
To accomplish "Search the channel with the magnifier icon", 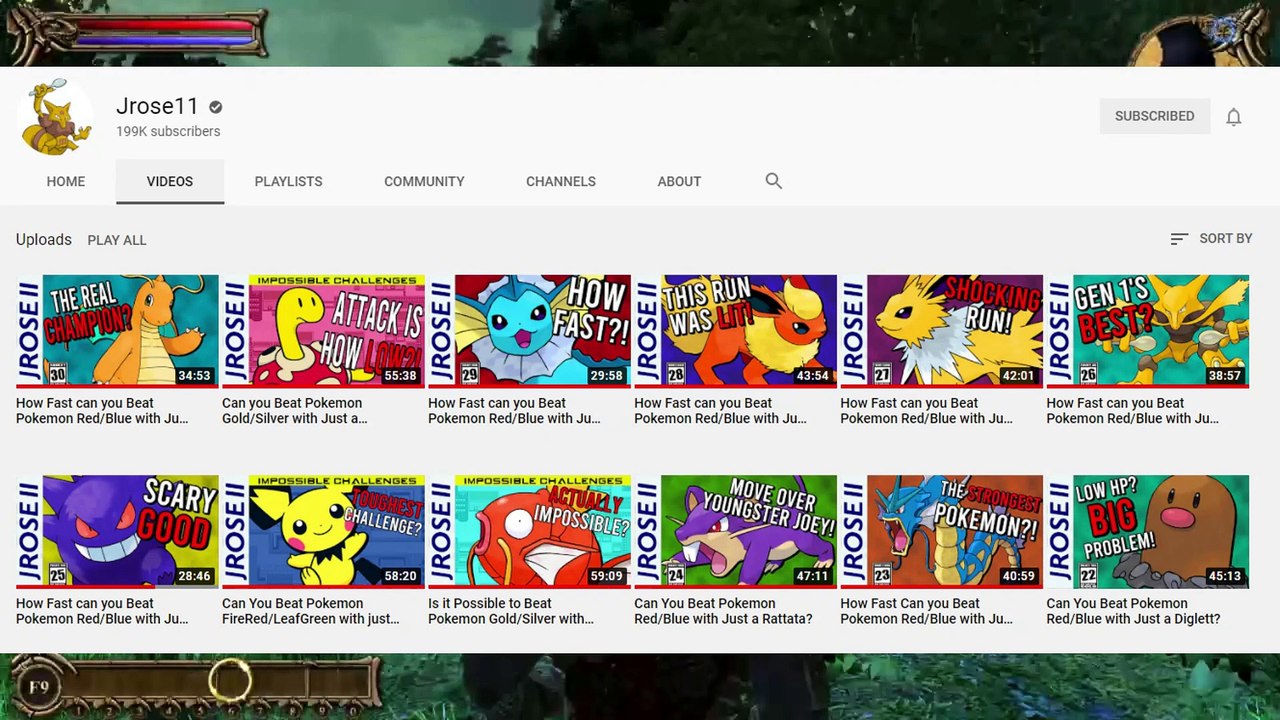I will 773,181.
